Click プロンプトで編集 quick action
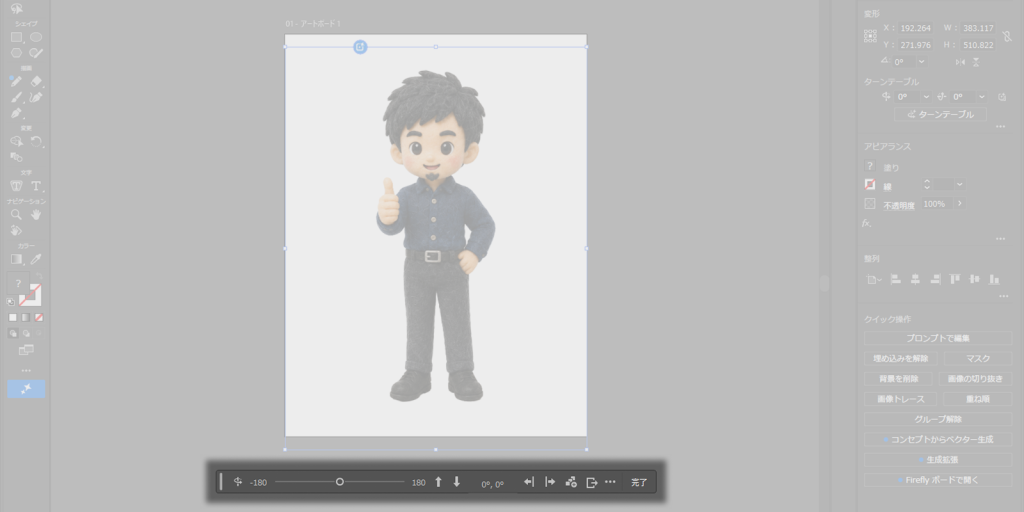1024x512 pixels. [938, 338]
